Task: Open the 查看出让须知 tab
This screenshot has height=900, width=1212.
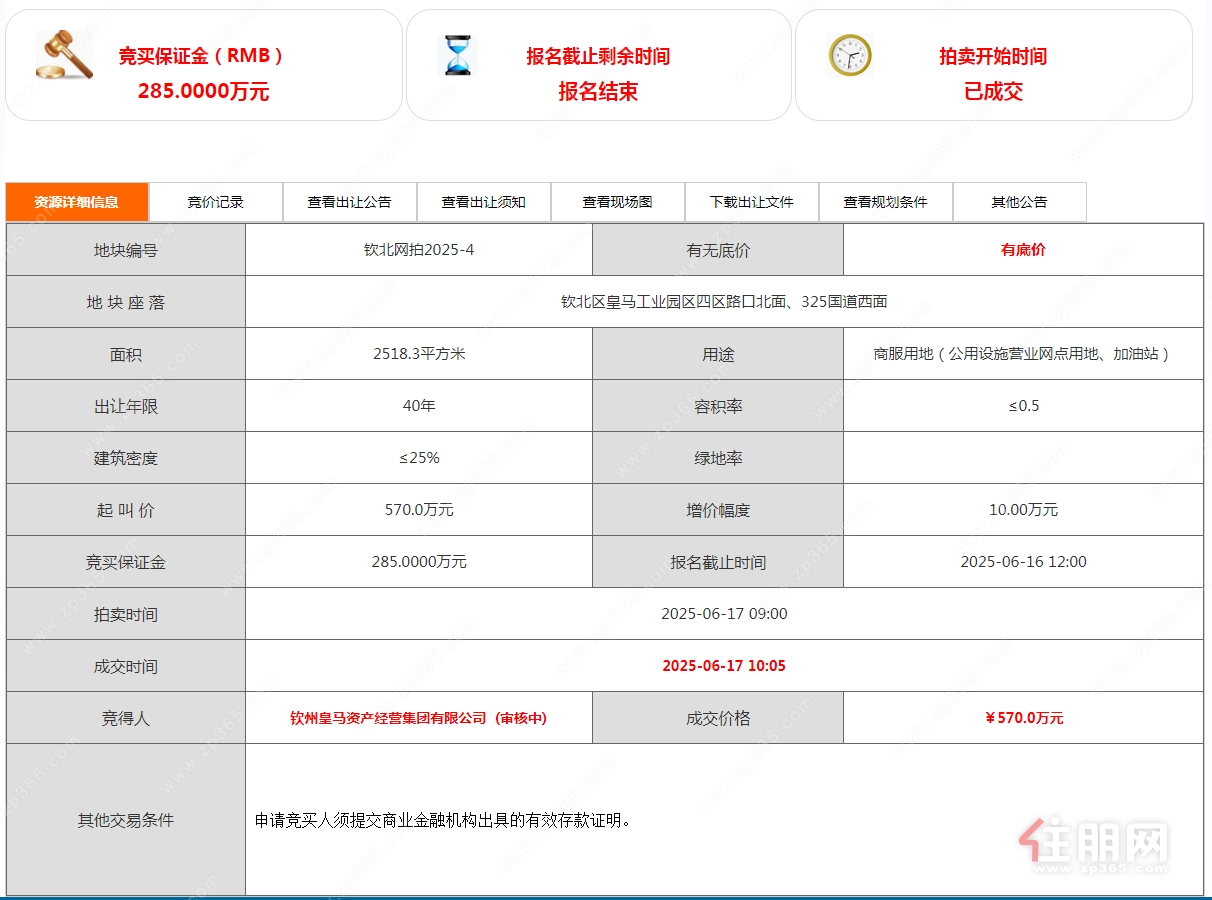Action: 483,202
